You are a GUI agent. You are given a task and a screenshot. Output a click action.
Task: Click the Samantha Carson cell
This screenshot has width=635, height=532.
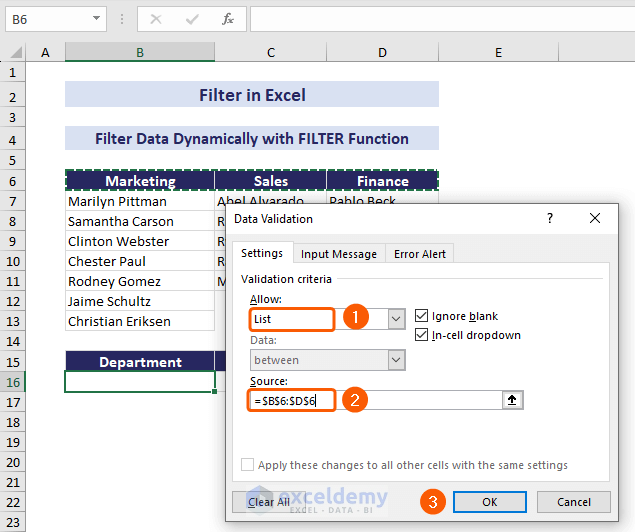(140, 221)
